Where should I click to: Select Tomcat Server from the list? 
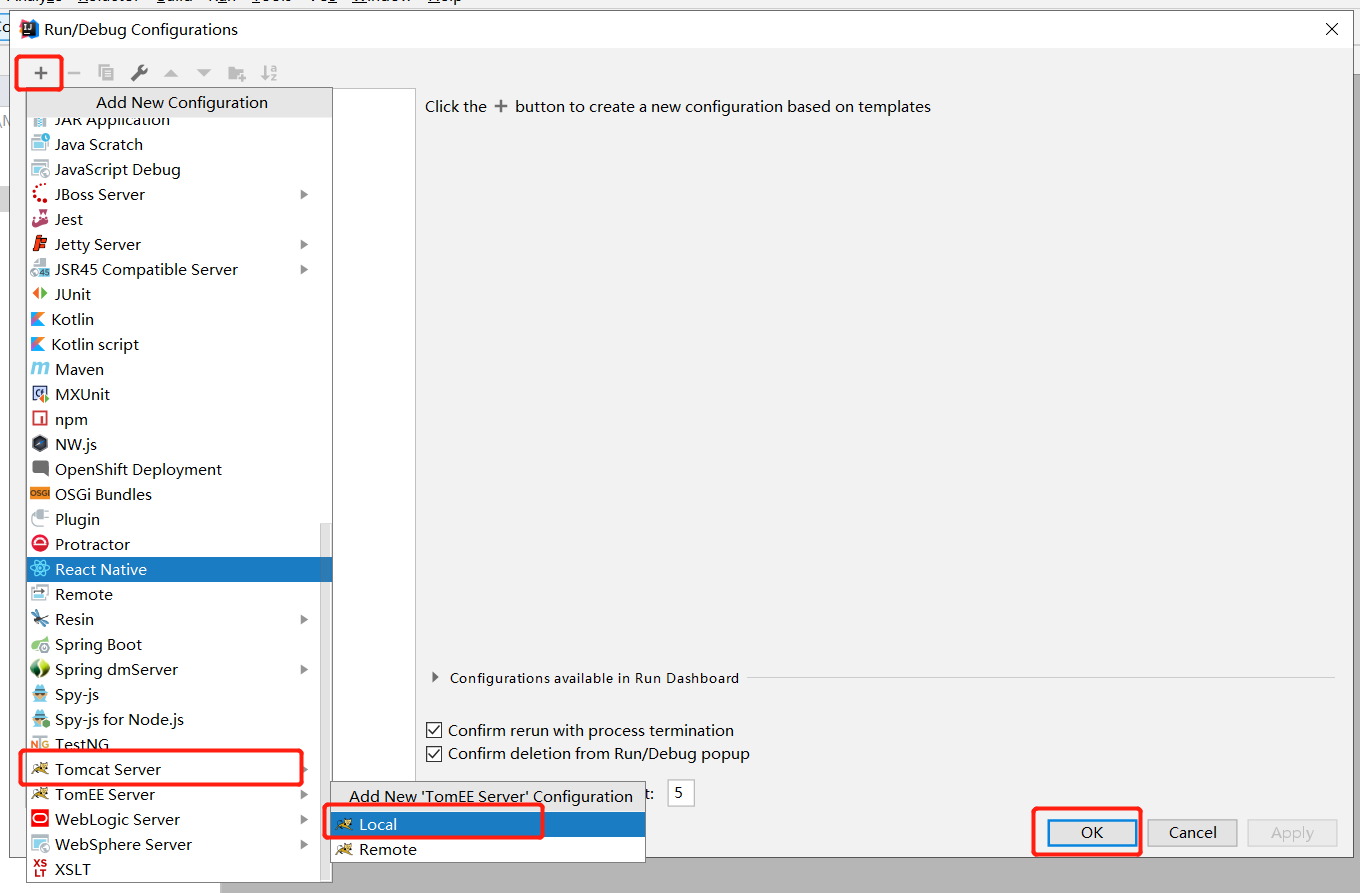[178, 769]
